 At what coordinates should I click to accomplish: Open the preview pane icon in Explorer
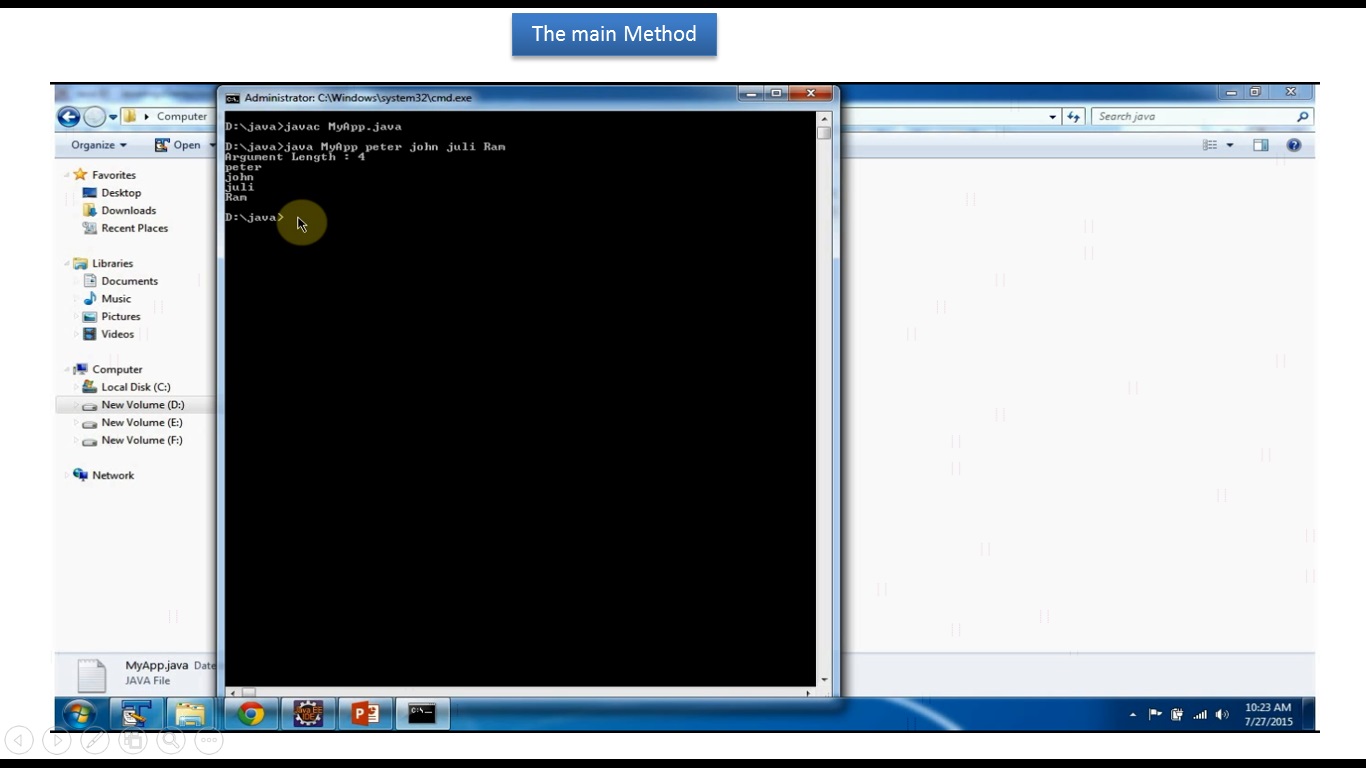pyautogui.click(x=1262, y=144)
